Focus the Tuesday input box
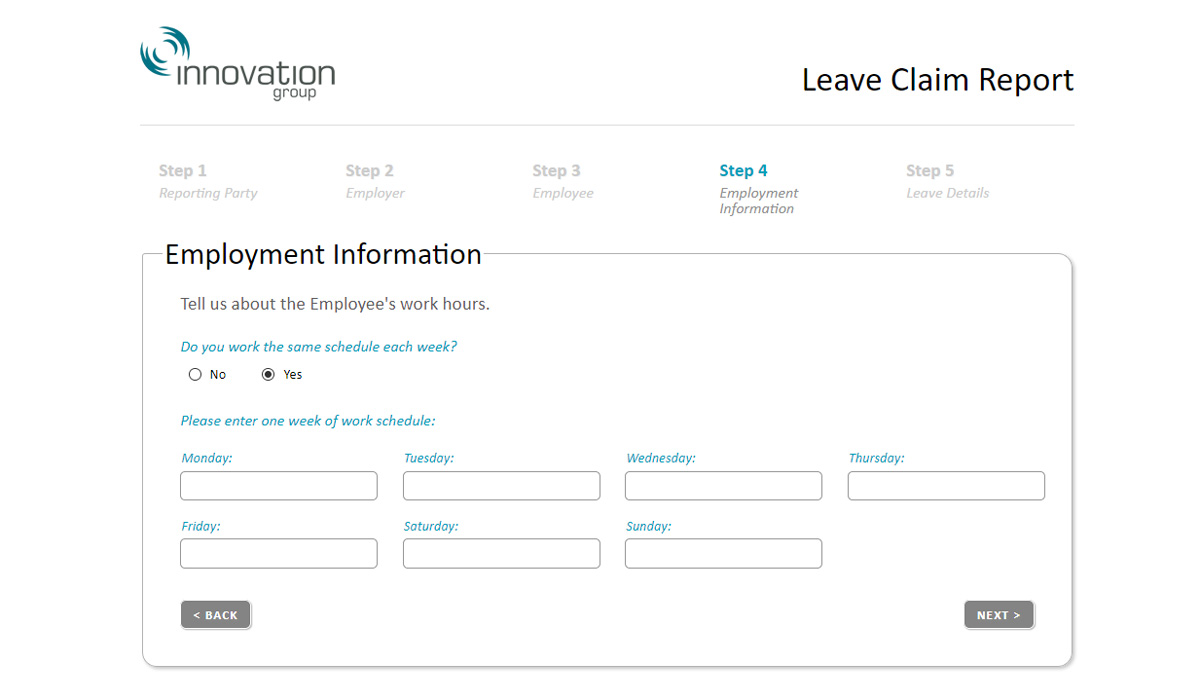This screenshot has width=1200, height=700. 501,486
